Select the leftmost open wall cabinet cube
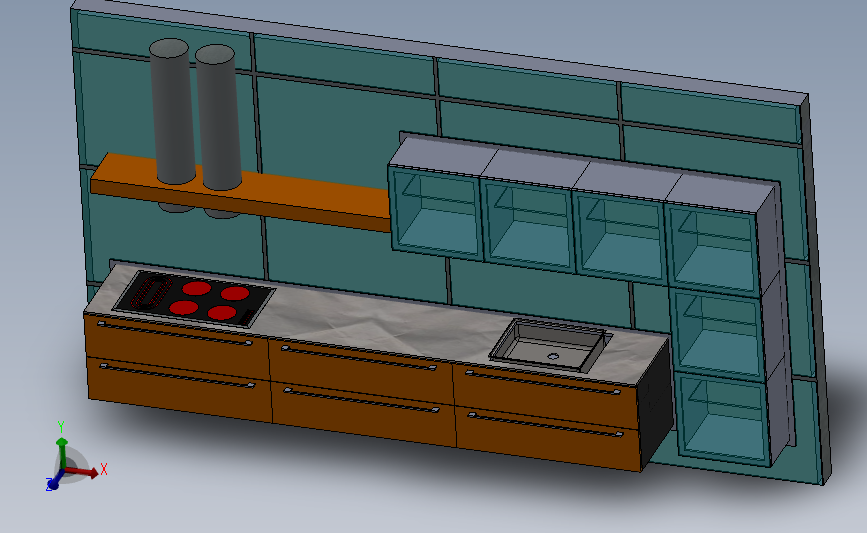The image size is (867, 533). coord(435,212)
